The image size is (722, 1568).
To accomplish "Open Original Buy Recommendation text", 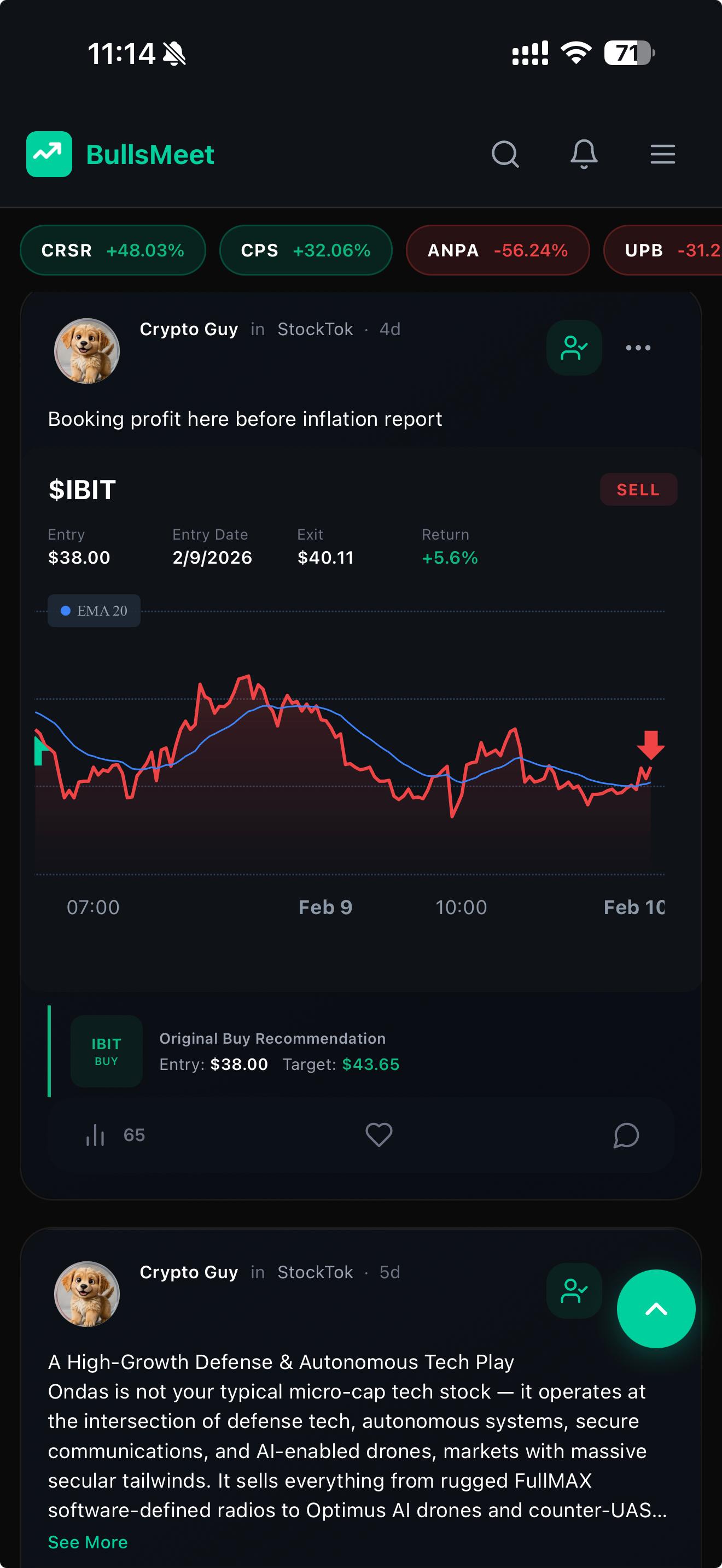I will pyautogui.click(x=272, y=1038).
